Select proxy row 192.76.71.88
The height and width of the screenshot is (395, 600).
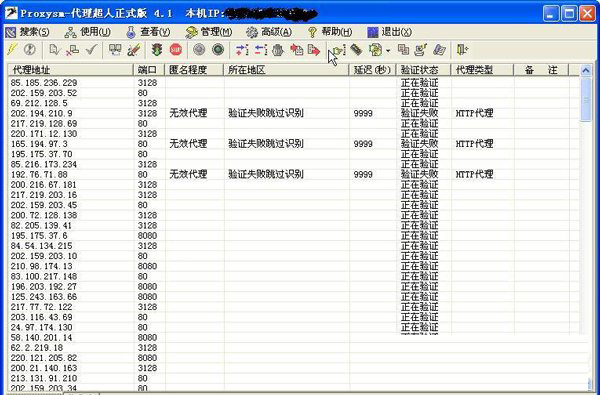[x=294, y=175]
